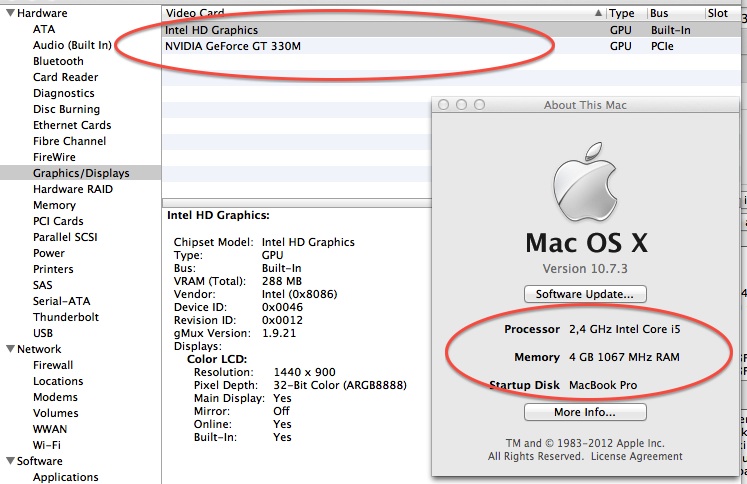This screenshot has height=484, width=747.
Task: Close the About This Mac window
Action: [443, 104]
